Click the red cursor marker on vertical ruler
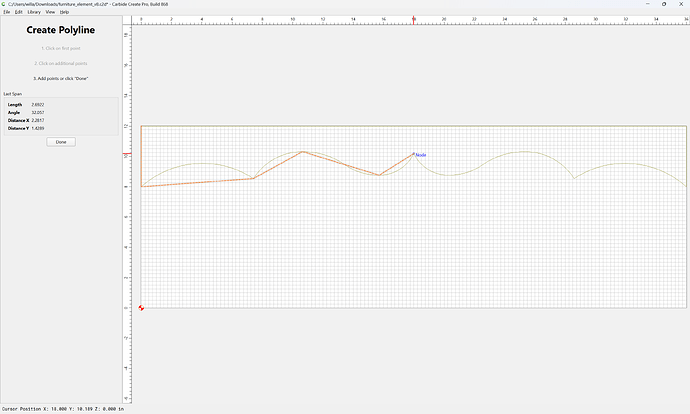The width and height of the screenshot is (690, 414). click(127, 154)
